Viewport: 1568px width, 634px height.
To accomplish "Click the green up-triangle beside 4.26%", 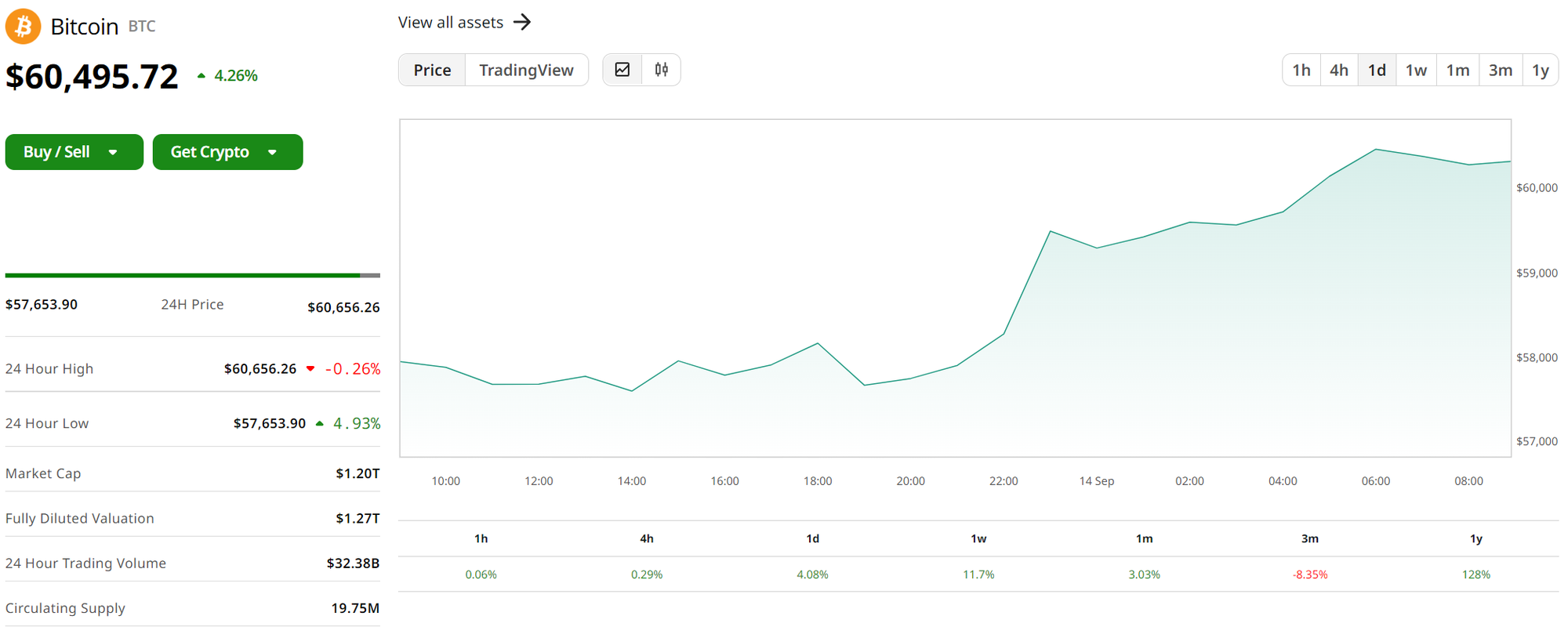I will point(201,76).
